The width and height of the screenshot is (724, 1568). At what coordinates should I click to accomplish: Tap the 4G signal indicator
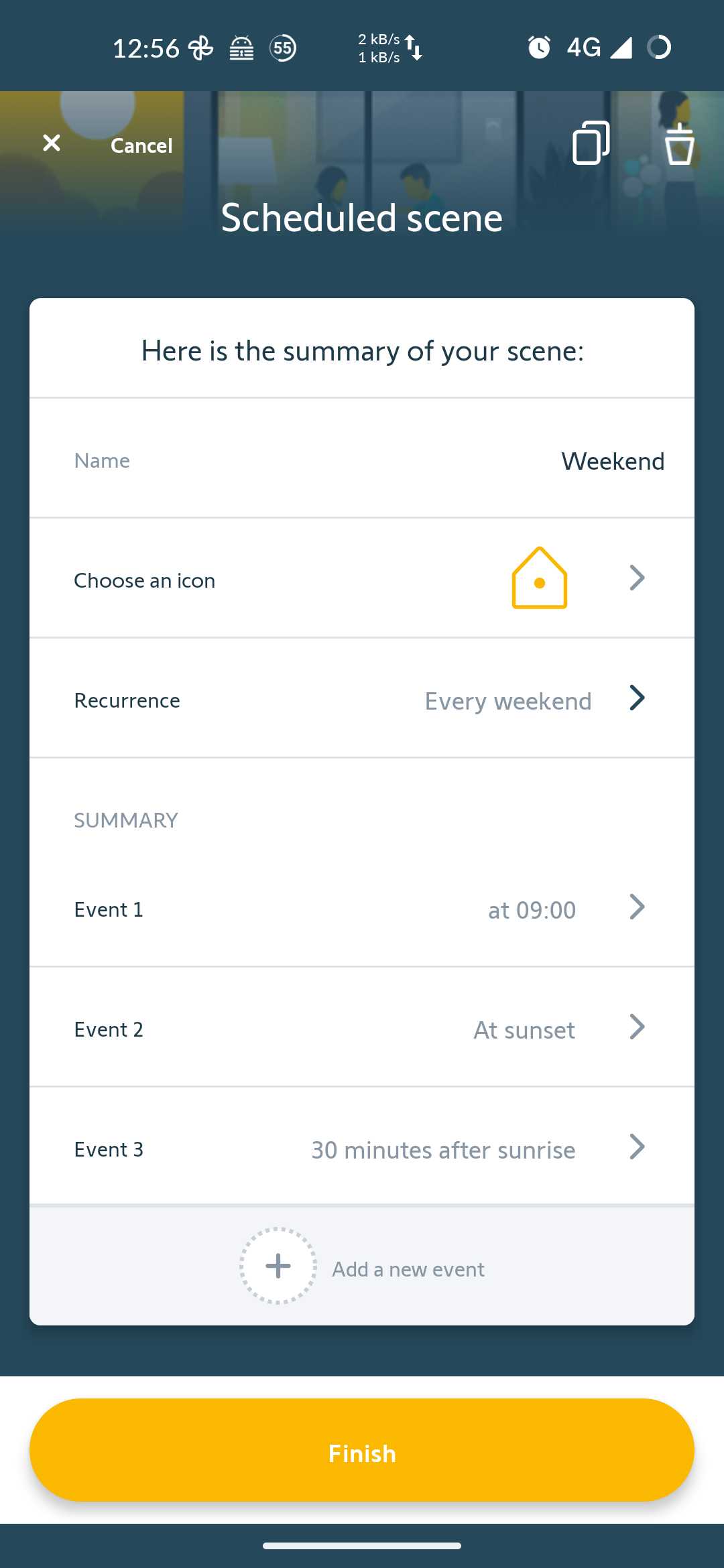coord(599,48)
